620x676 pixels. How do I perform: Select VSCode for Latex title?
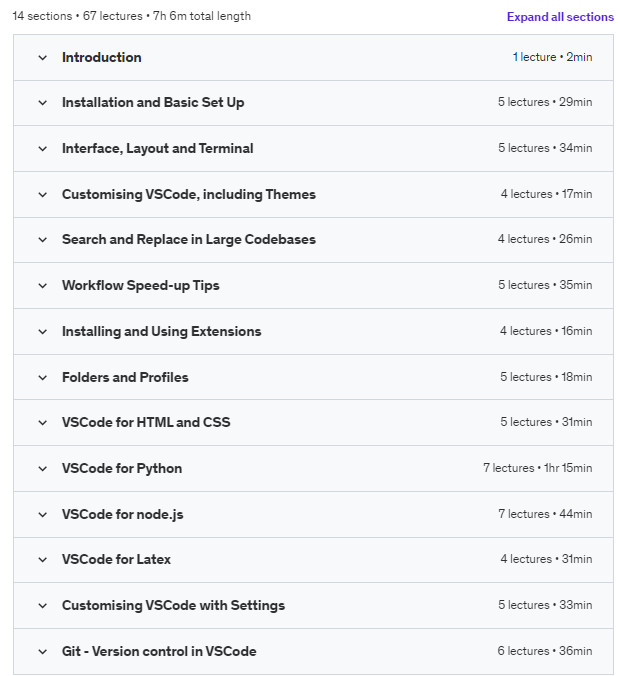click(116, 560)
